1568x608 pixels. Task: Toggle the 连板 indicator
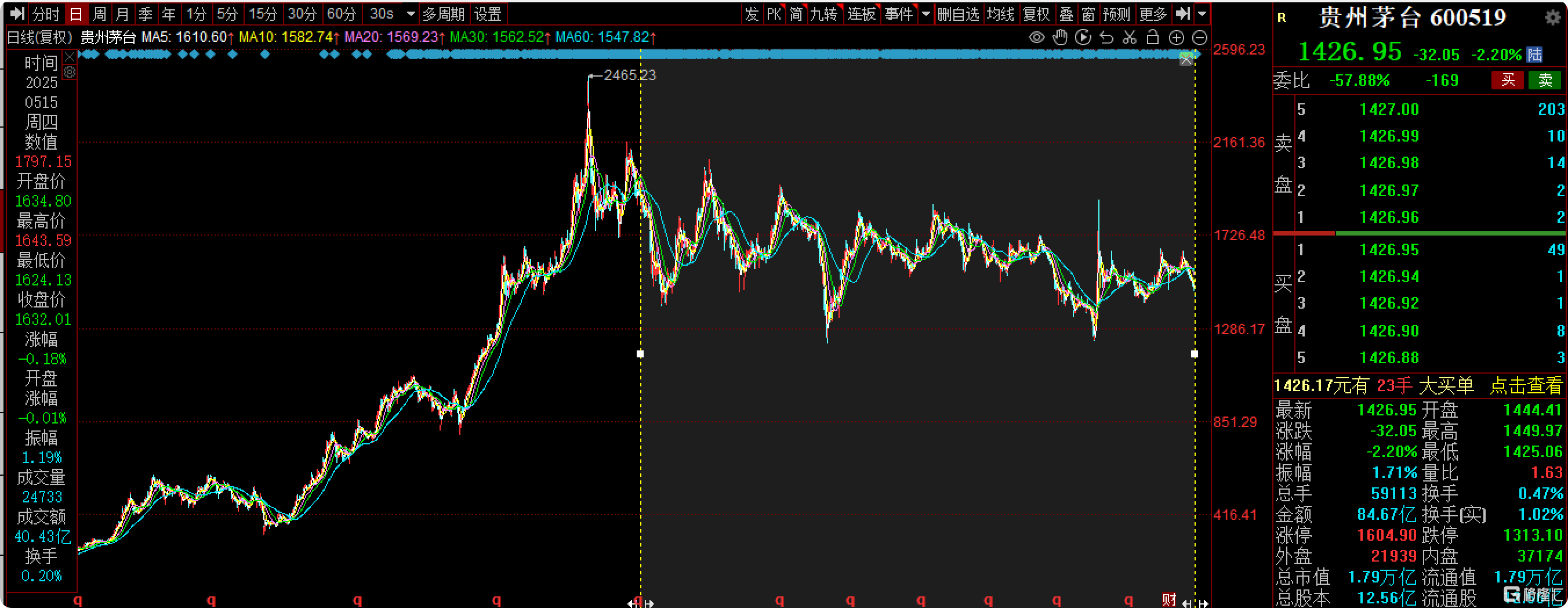point(861,13)
